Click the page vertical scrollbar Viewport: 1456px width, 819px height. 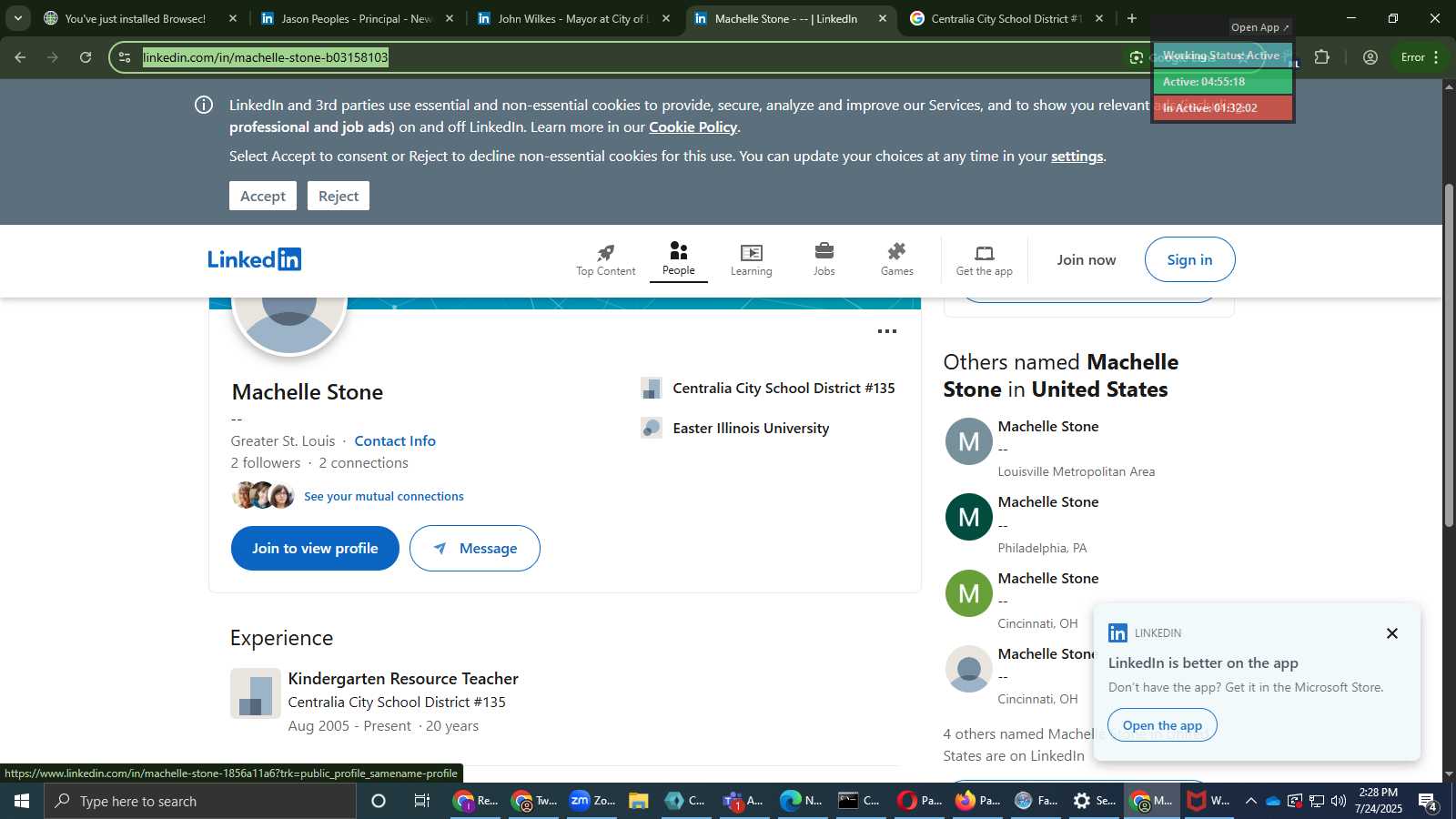coord(1449,355)
